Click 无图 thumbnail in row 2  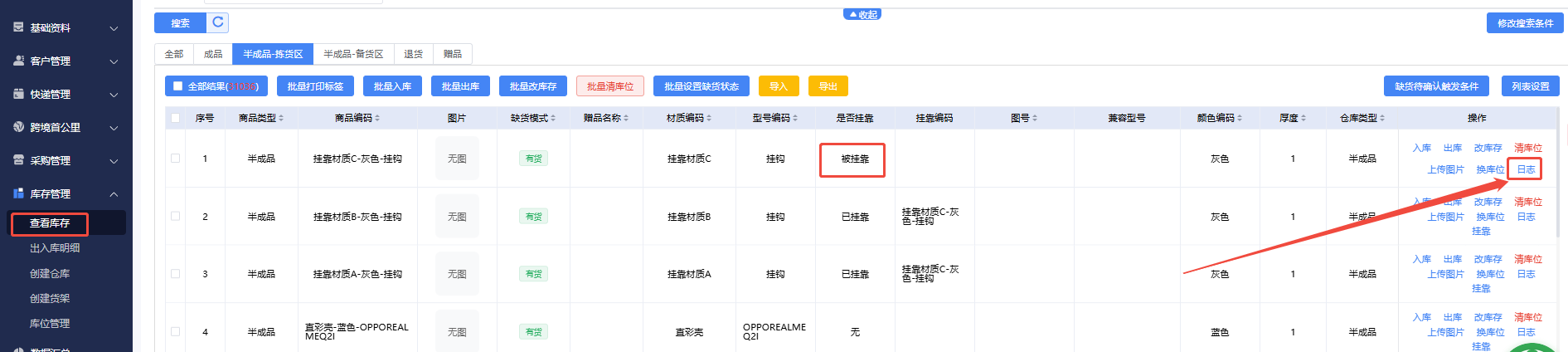coord(457,216)
